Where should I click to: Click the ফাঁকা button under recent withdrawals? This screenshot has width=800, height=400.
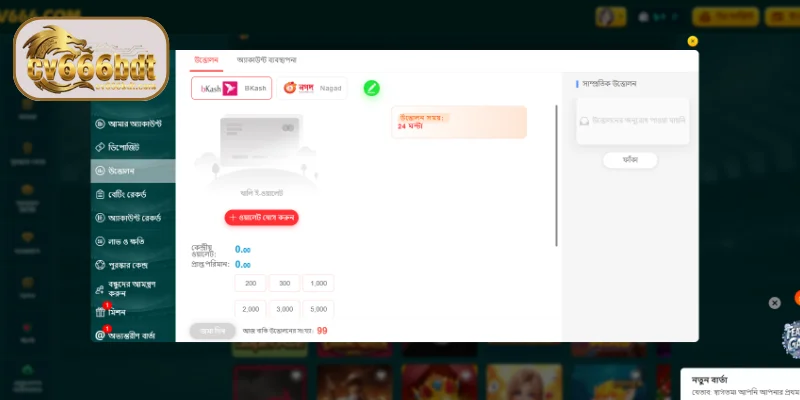[630, 160]
